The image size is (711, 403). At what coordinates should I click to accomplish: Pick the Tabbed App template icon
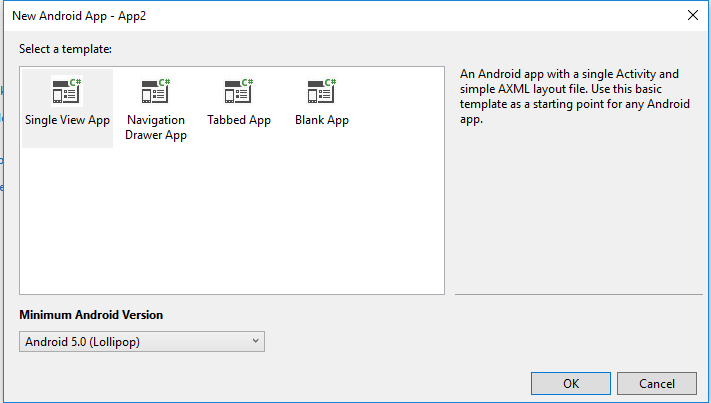click(x=239, y=91)
